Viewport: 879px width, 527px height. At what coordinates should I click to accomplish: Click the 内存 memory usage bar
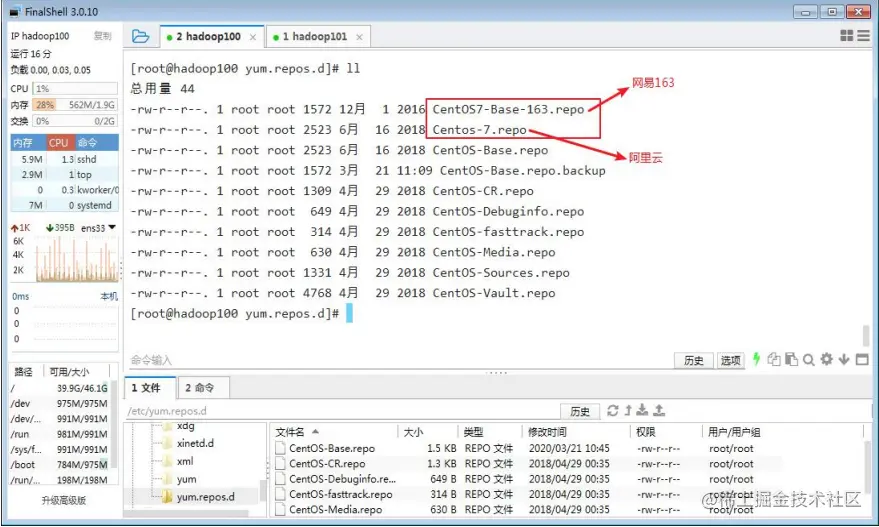coord(75,105)
